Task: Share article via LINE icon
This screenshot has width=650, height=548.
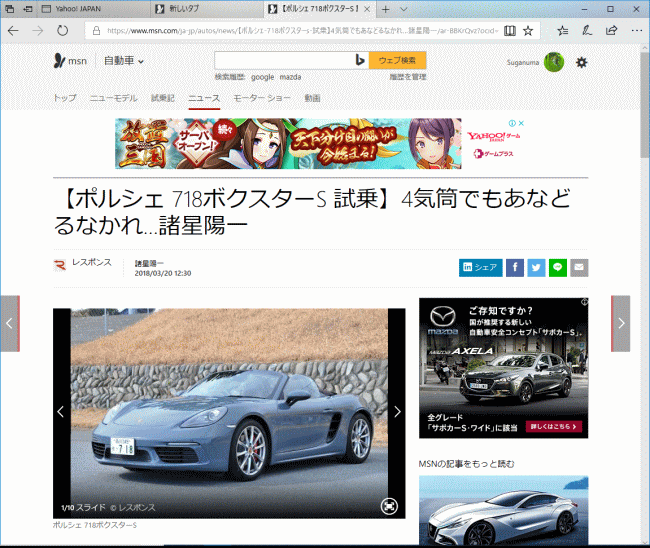Action: 558,268
